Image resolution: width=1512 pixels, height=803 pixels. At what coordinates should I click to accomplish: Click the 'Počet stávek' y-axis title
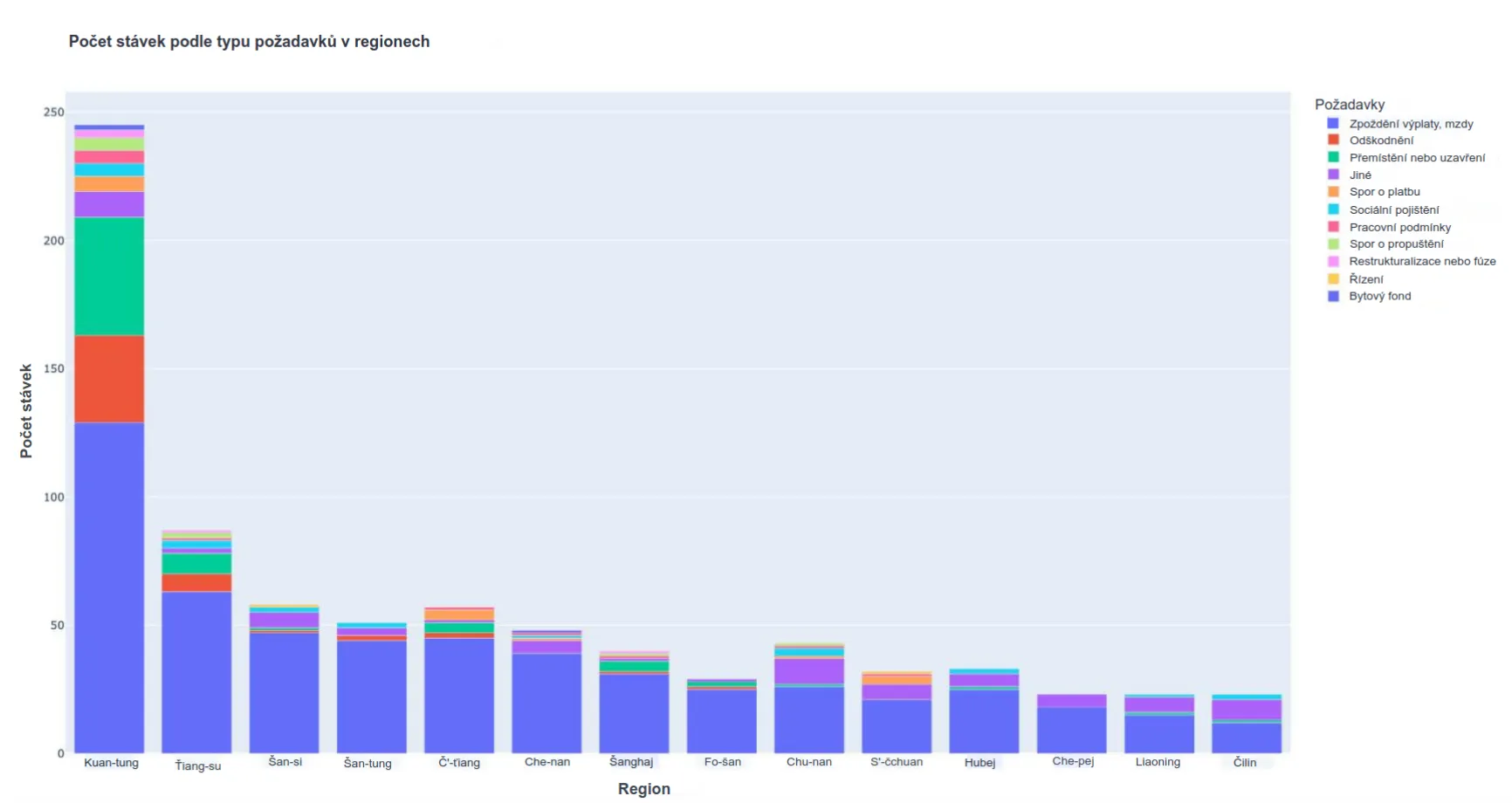click(26, 411)
